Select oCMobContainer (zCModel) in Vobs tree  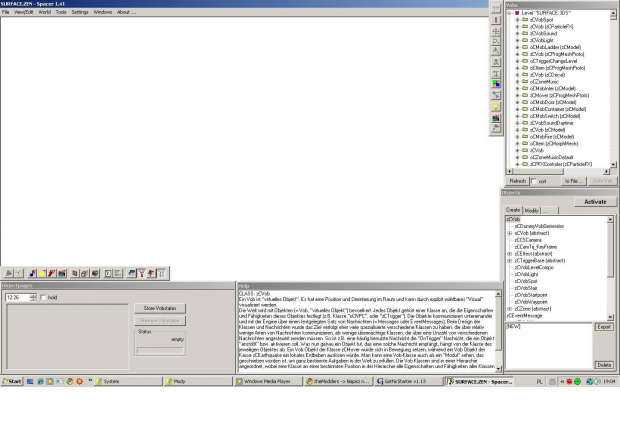point(558,109)
